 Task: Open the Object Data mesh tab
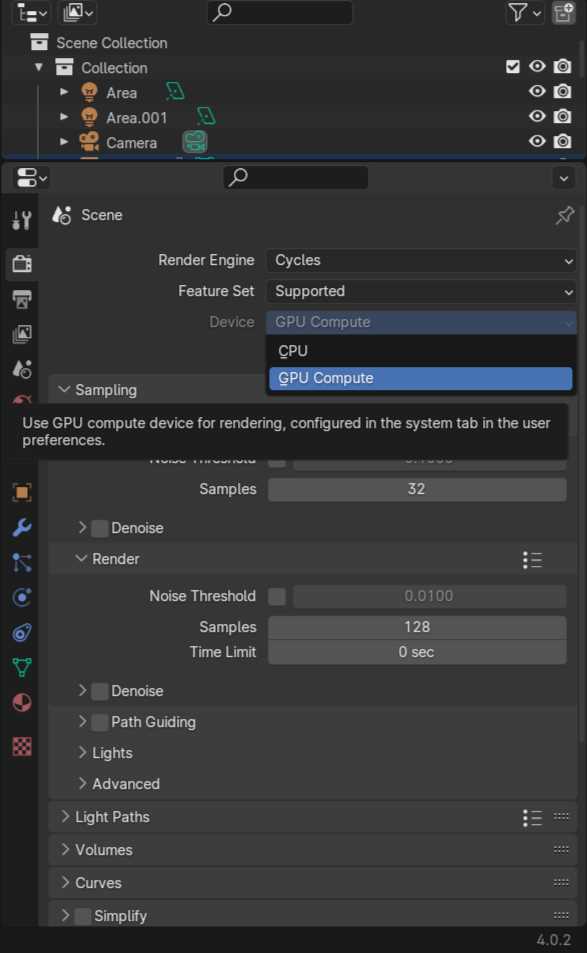point(22,668)
